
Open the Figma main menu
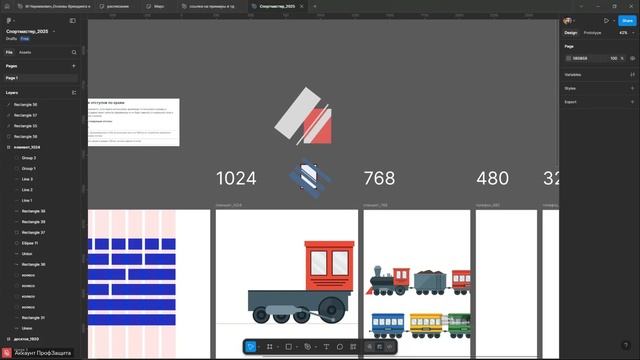click(x=9, y=20)
